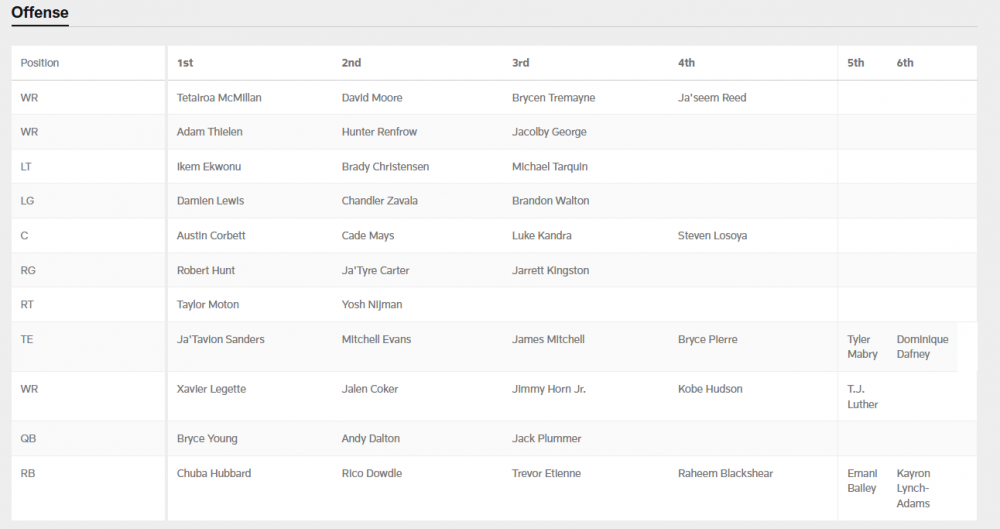Click the Position column header
The height and width of the screenshot is (529, 1000).
40,63
